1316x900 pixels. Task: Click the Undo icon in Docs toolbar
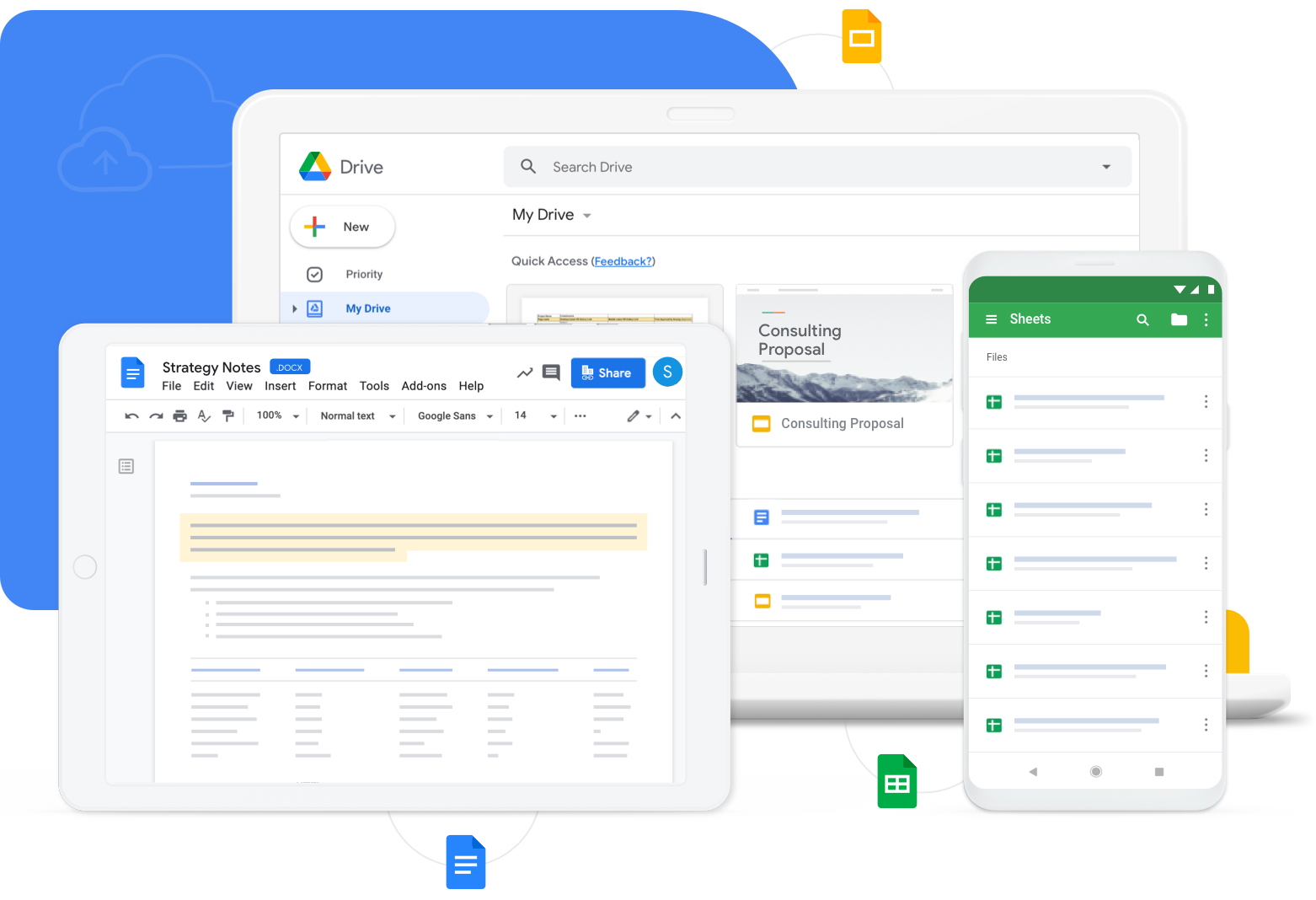click(x=131, y=416)
